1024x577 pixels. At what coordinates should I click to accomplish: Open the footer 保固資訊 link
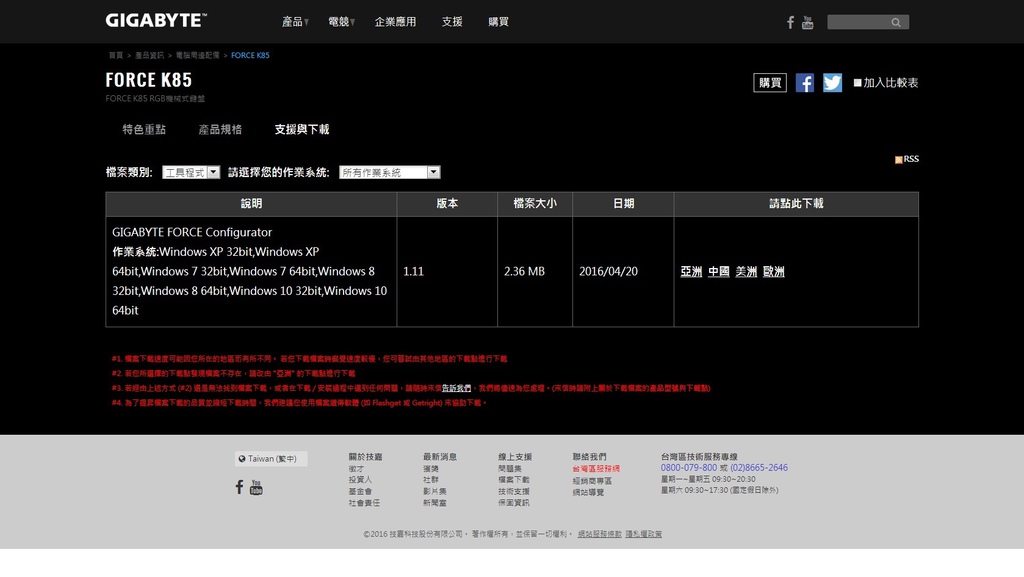pos(513,503)
